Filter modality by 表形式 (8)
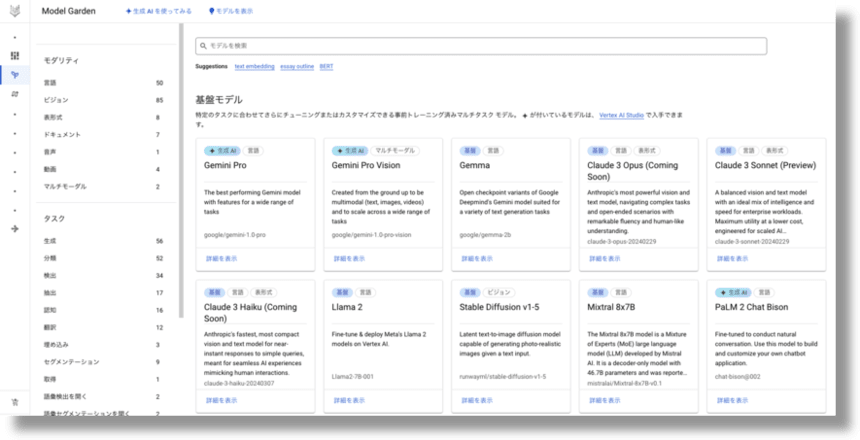This screenshot has height=440, width=860. [104, 117]
